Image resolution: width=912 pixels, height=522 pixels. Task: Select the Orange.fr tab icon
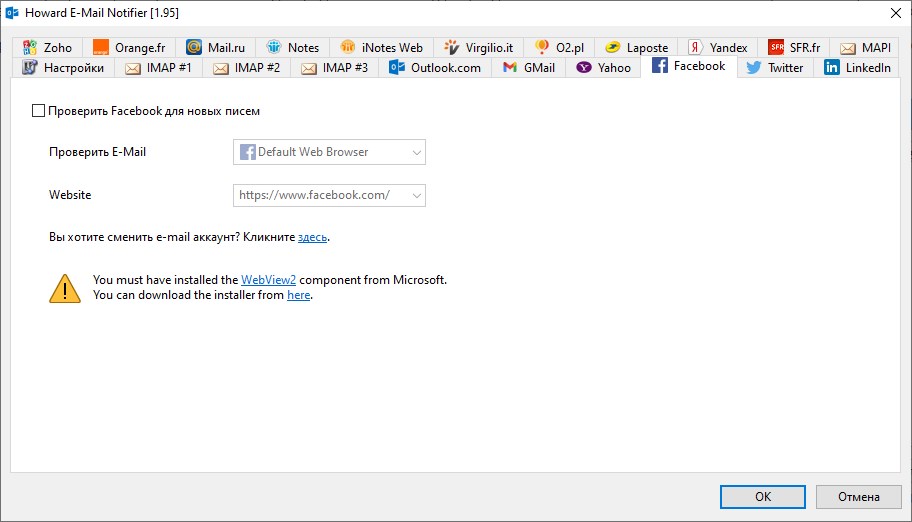(101, 47)
